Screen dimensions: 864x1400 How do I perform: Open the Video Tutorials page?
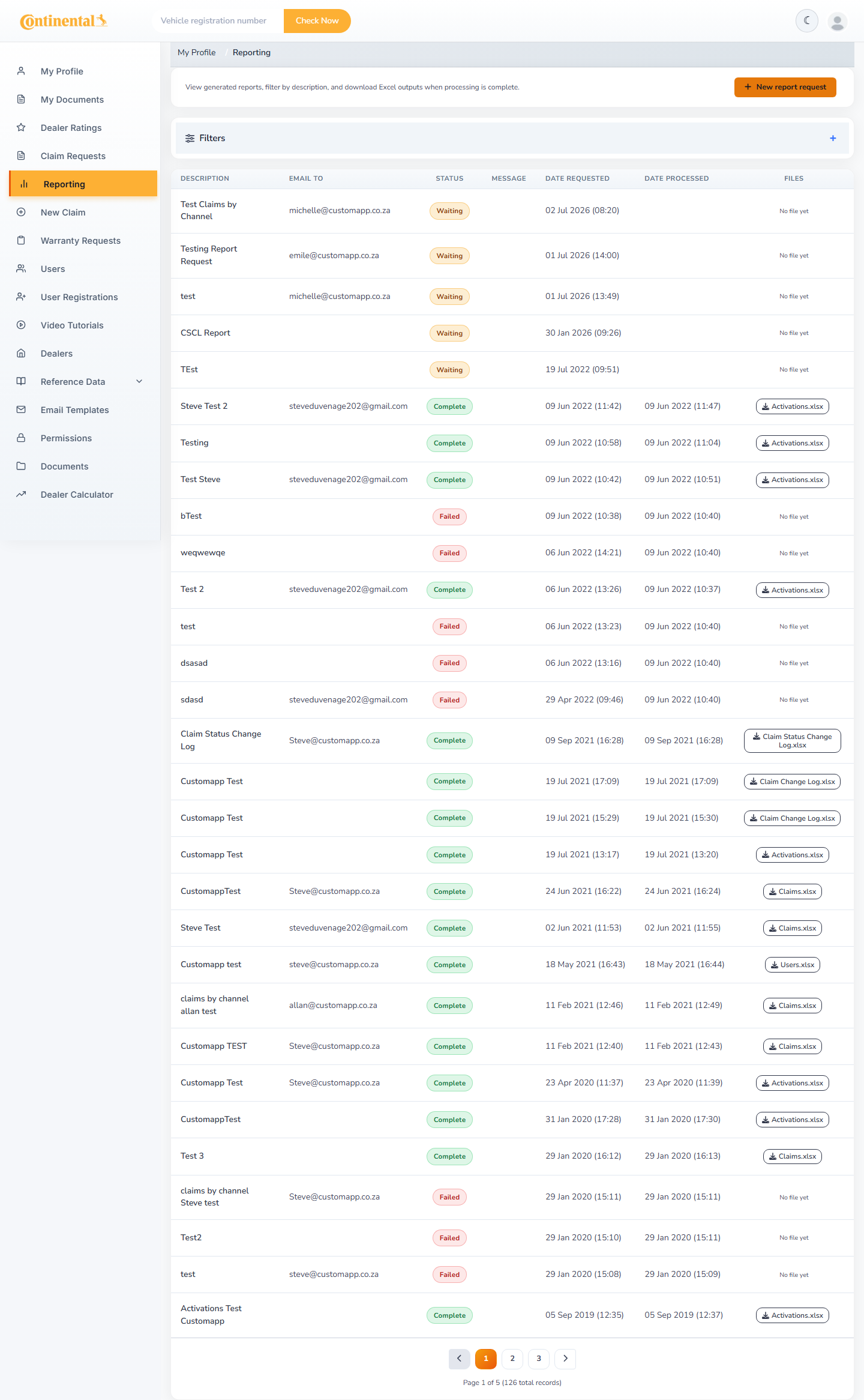click(x=83, y=325)
